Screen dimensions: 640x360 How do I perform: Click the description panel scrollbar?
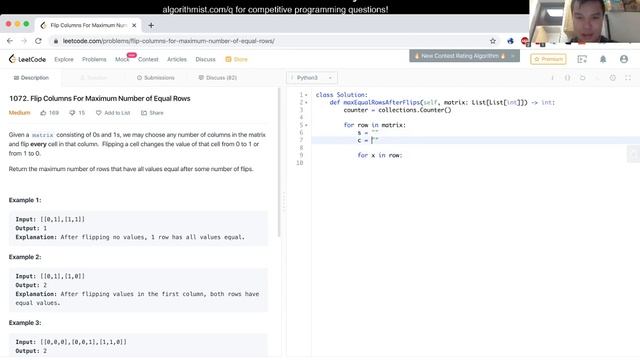(279, 162)
